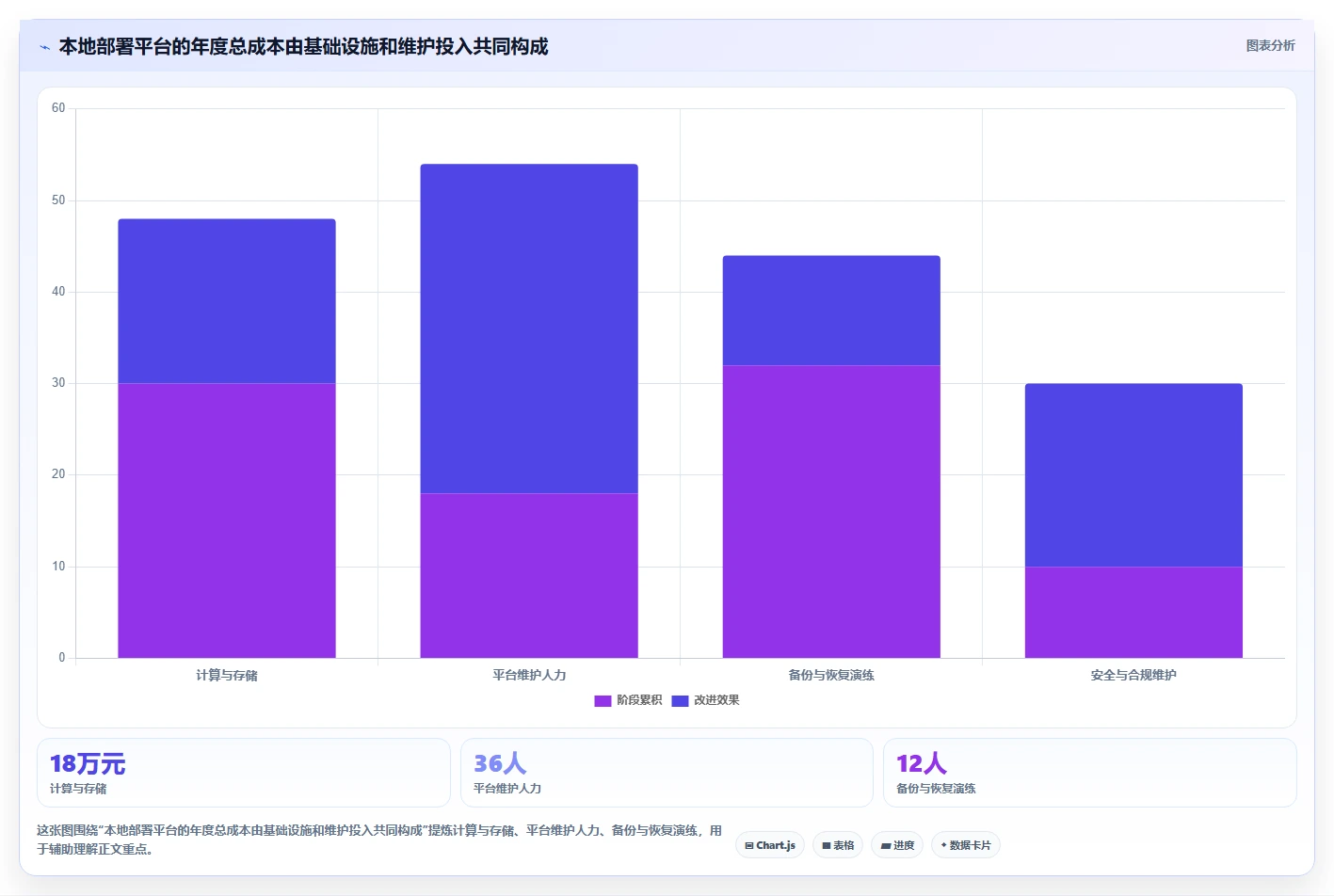Select the purple segment of 安全与合规维护 bar
The height and width of the screenshot is (896, 1334).
coord(1133,612)
